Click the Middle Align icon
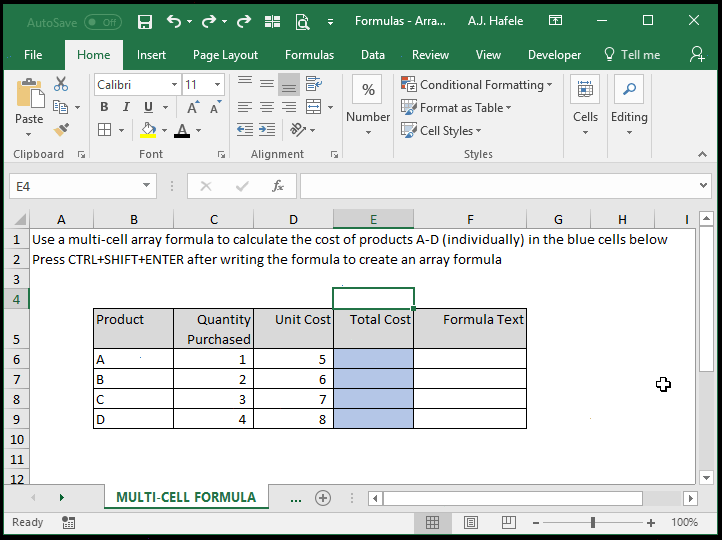Screen dimensions: 722x540 [x=267, y=84]
